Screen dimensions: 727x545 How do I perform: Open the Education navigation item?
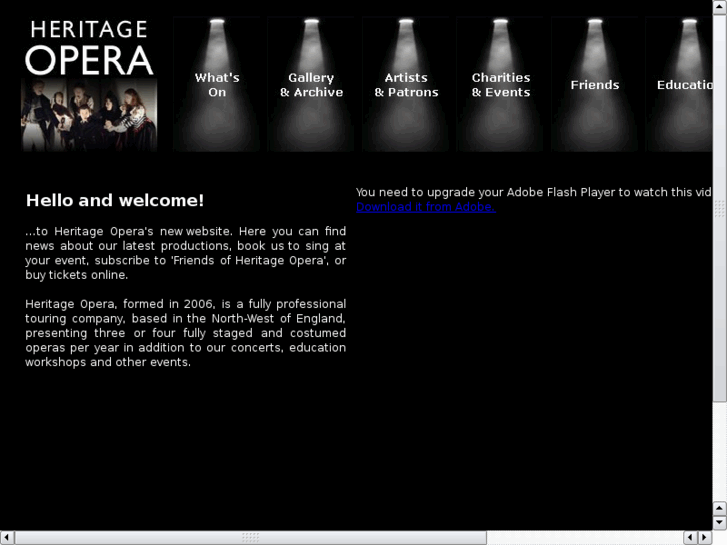point(679,84)
